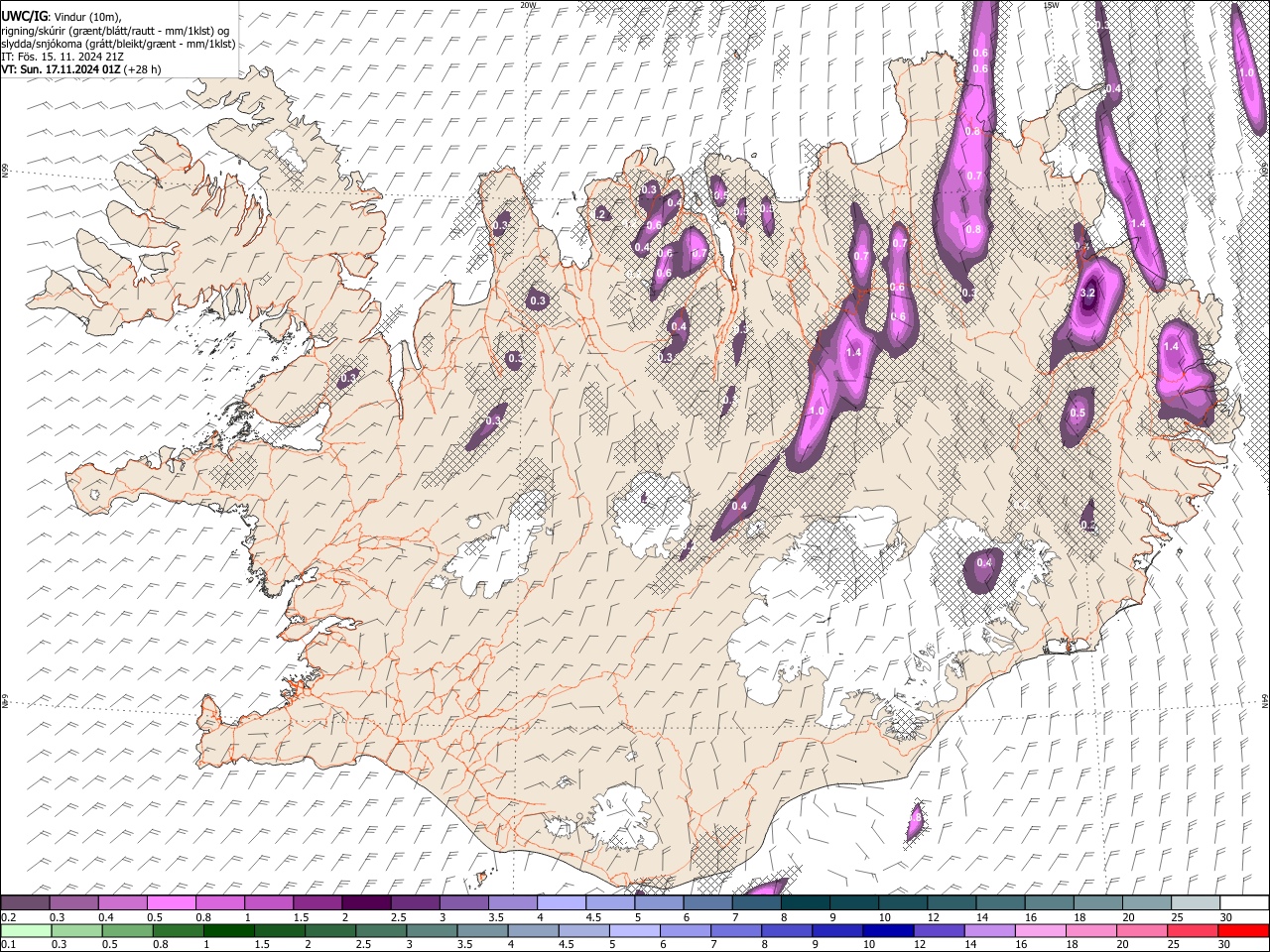Click the valid time 'VT: Sun. 17.11.2024 01Z (+28 h)'

point(81,69)
